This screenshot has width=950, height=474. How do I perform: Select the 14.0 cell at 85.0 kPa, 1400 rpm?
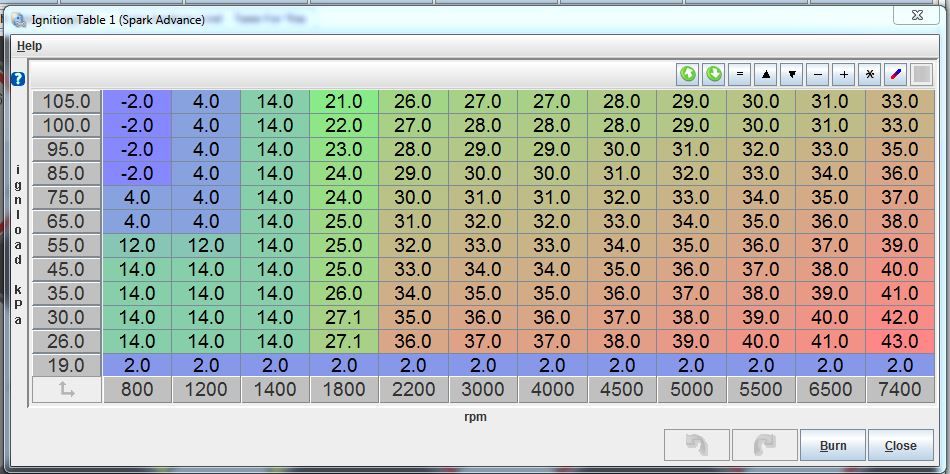click(x=275, y=173)
